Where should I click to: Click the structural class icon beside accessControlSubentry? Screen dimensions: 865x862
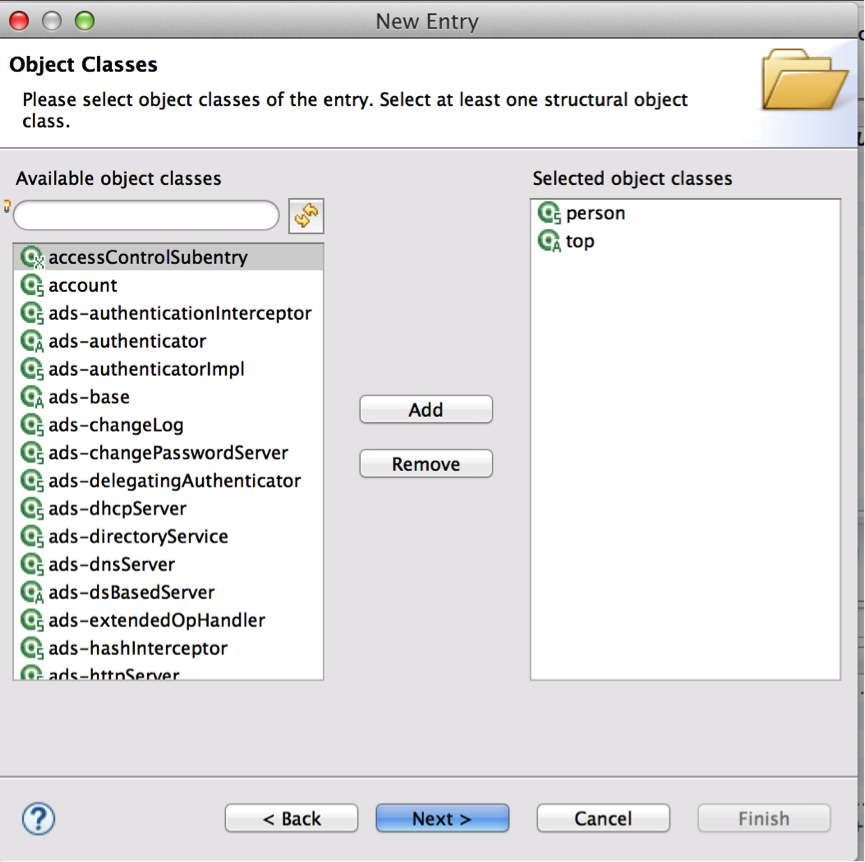[31, 257]
